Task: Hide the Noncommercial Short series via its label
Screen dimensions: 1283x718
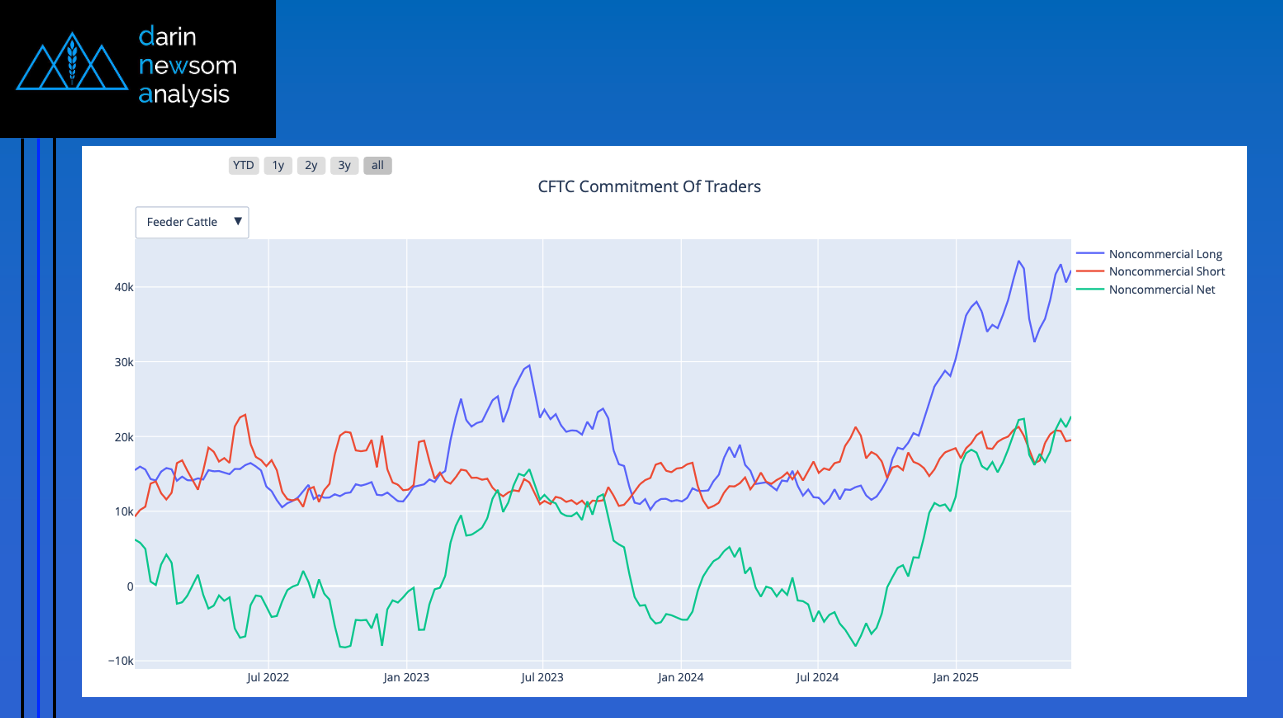Action: point(1166,272)
